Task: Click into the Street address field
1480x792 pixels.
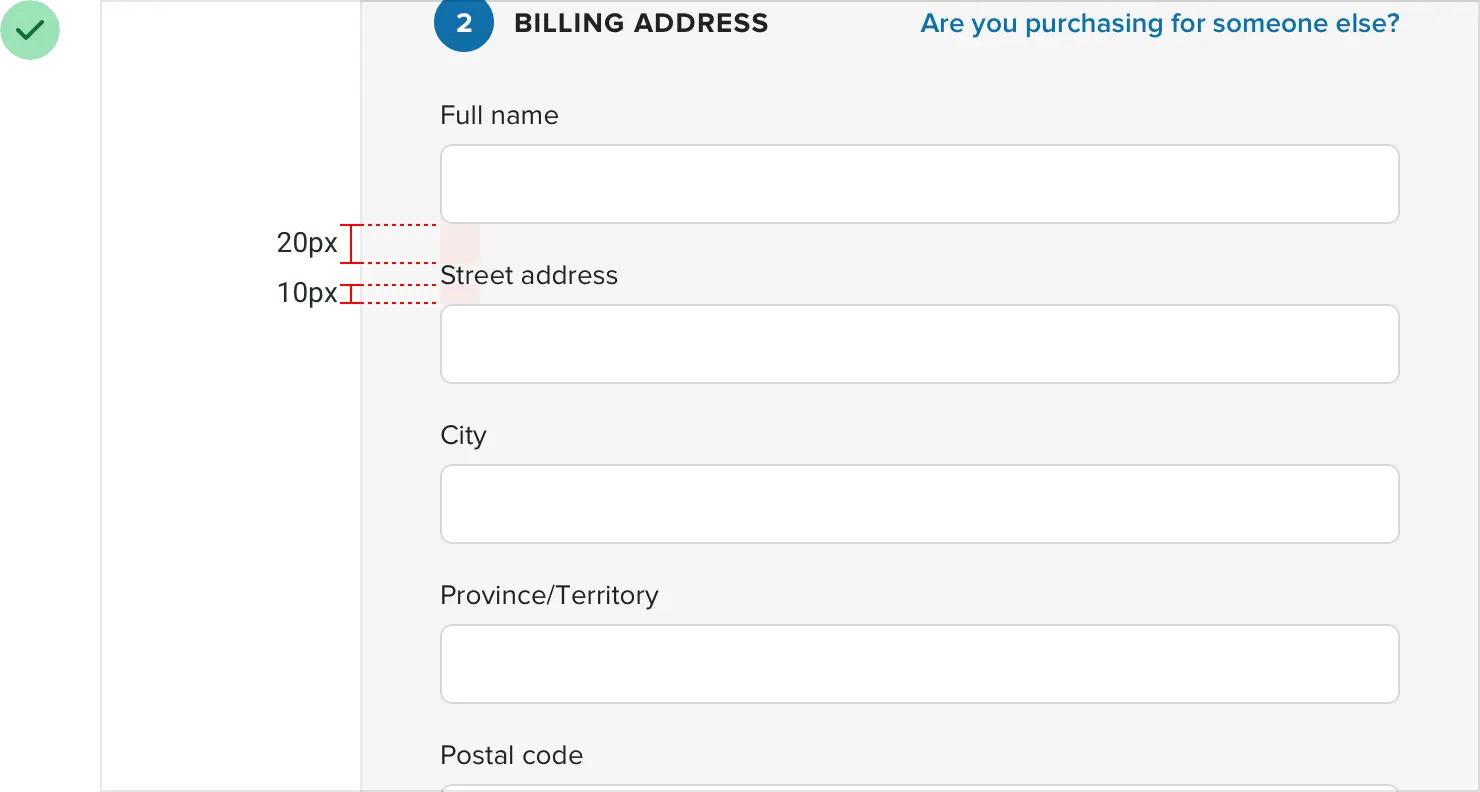Action: [919, 344]
